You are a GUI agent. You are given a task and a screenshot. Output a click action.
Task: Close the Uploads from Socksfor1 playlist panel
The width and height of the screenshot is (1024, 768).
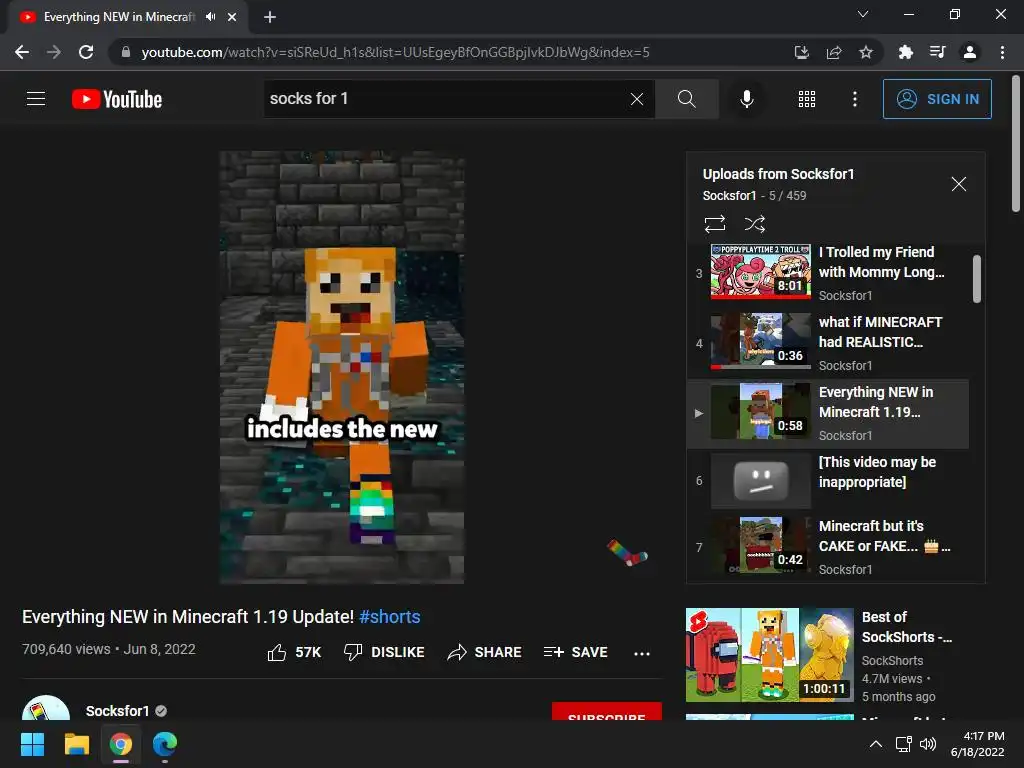pyautogui.click(x=958, y=184)
